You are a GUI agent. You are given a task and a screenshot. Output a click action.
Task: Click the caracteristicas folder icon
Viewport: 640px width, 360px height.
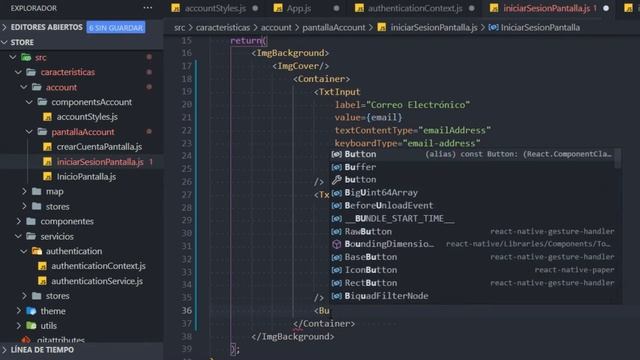(x=31, y=72)
